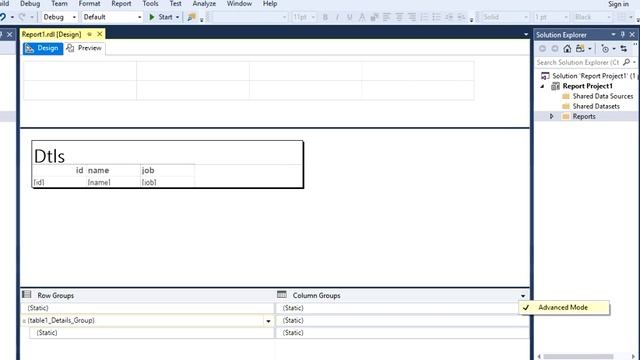Click the Sign in link

[618, 4]
